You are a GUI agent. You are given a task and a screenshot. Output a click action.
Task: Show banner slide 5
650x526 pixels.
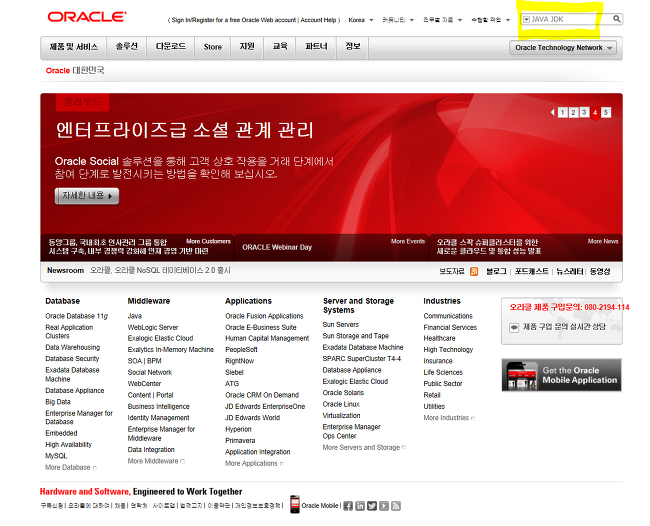606,112
